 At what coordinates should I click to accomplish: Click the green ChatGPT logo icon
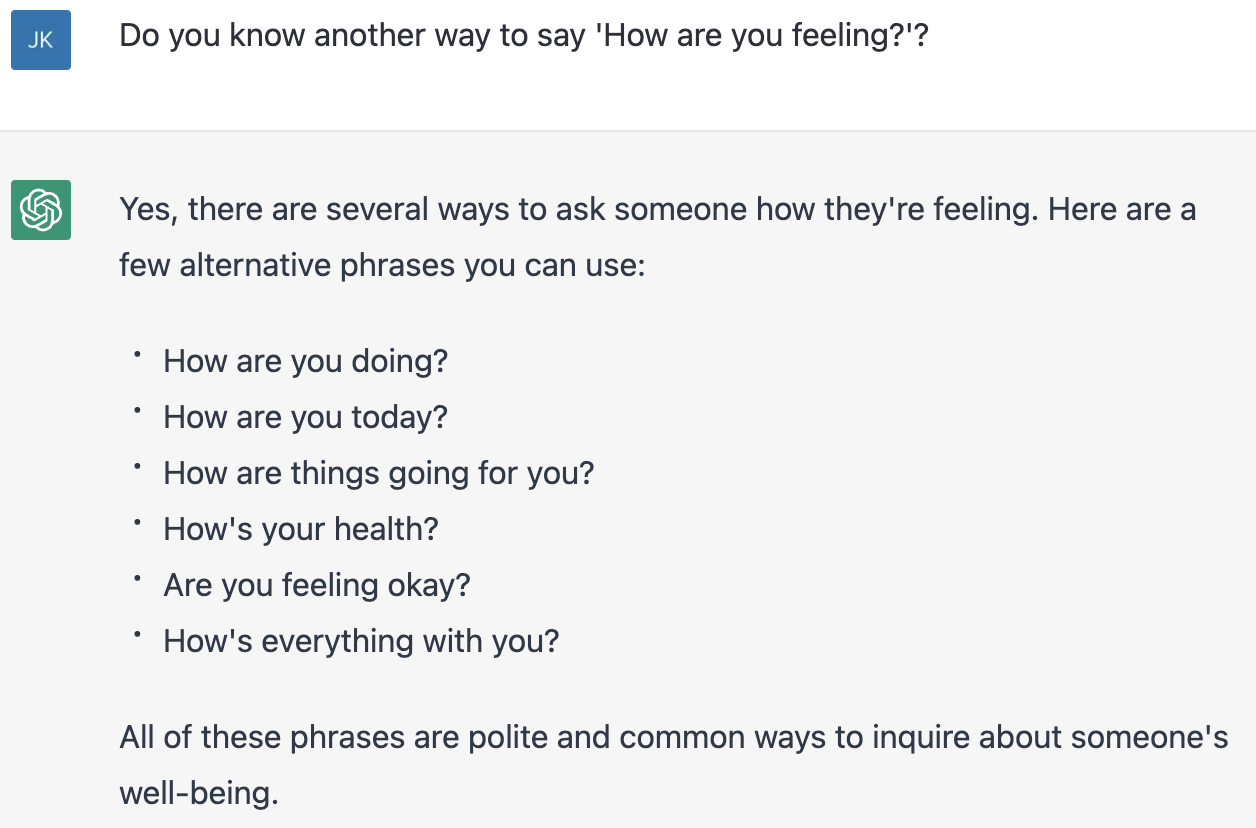point(41,210)
